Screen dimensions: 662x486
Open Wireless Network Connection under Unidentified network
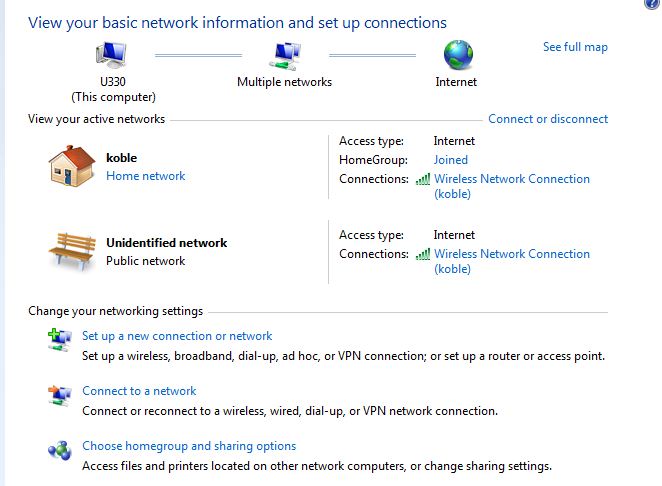[512, 261]
